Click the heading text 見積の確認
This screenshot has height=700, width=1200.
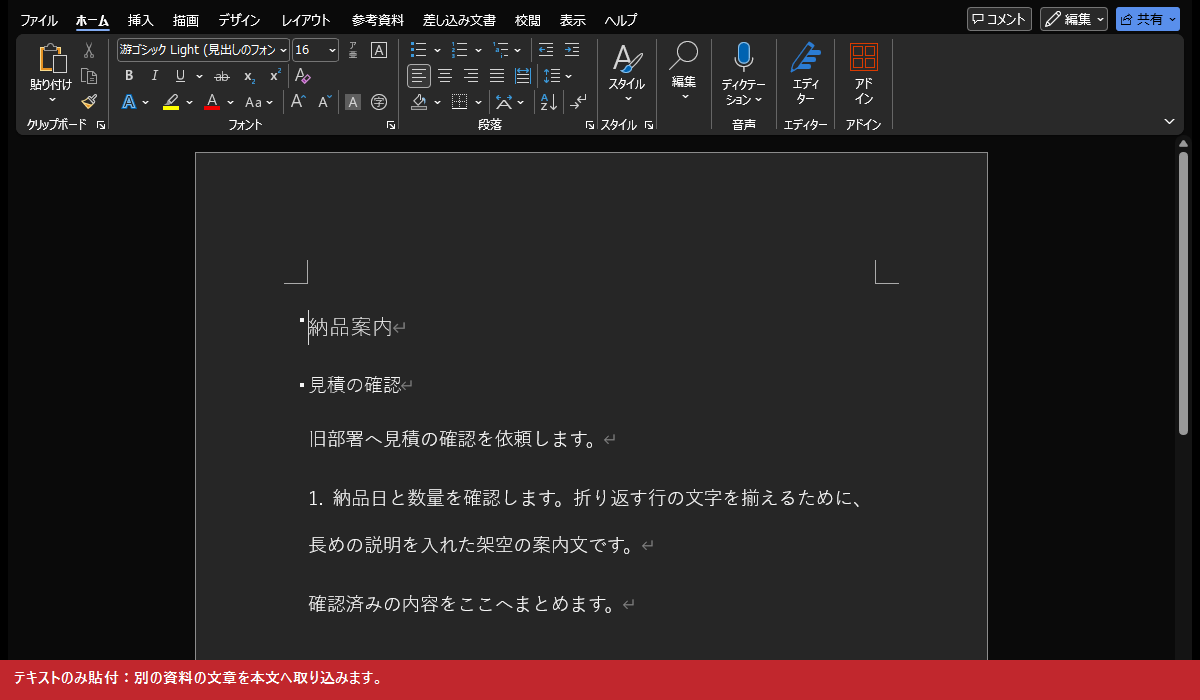point(355,385)
